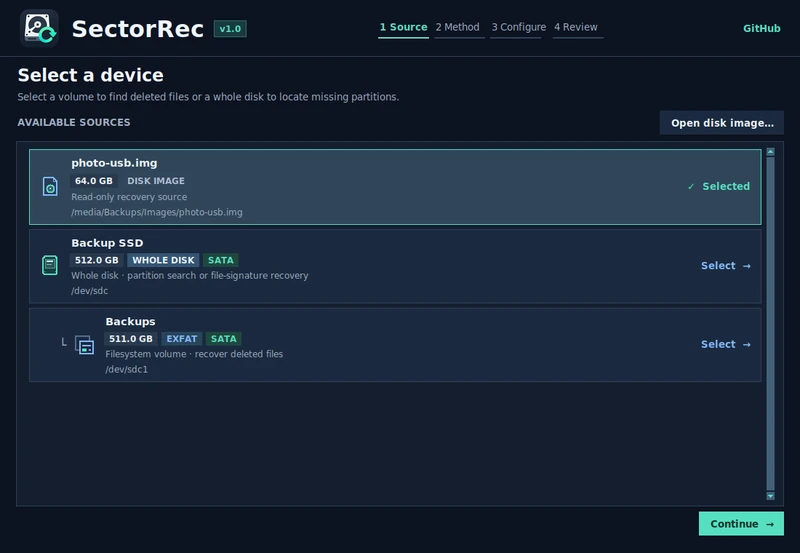Click the SectorRec app title

138,29
